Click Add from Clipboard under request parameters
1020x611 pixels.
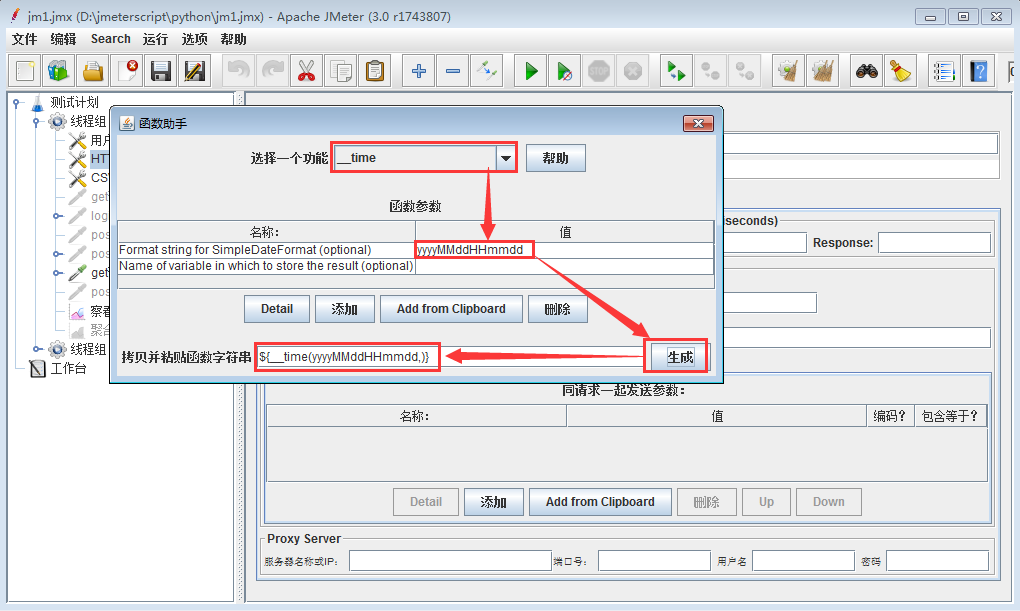pyautogui.click(x=600, y=502)
